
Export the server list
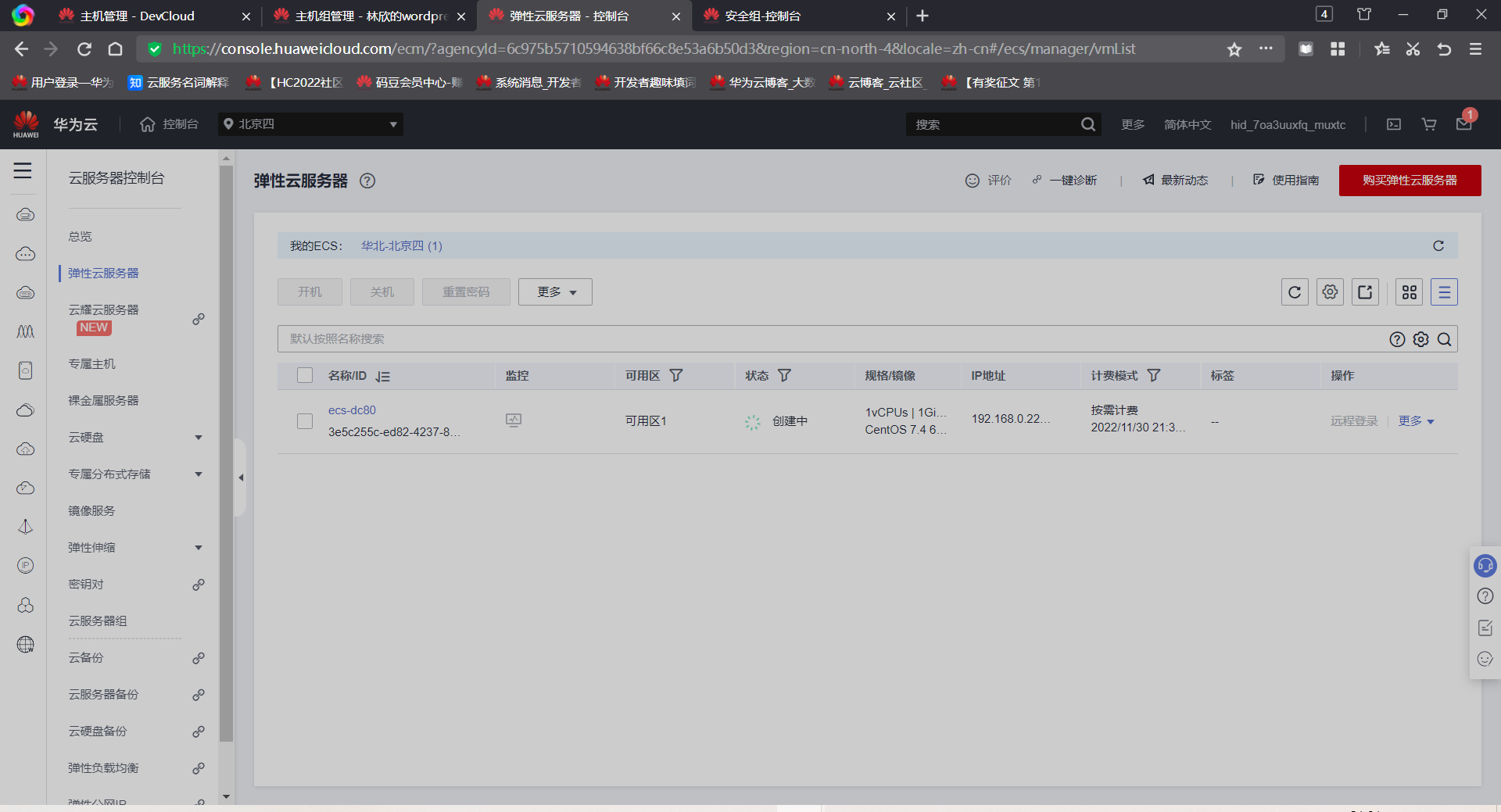tap(1365, 292)
